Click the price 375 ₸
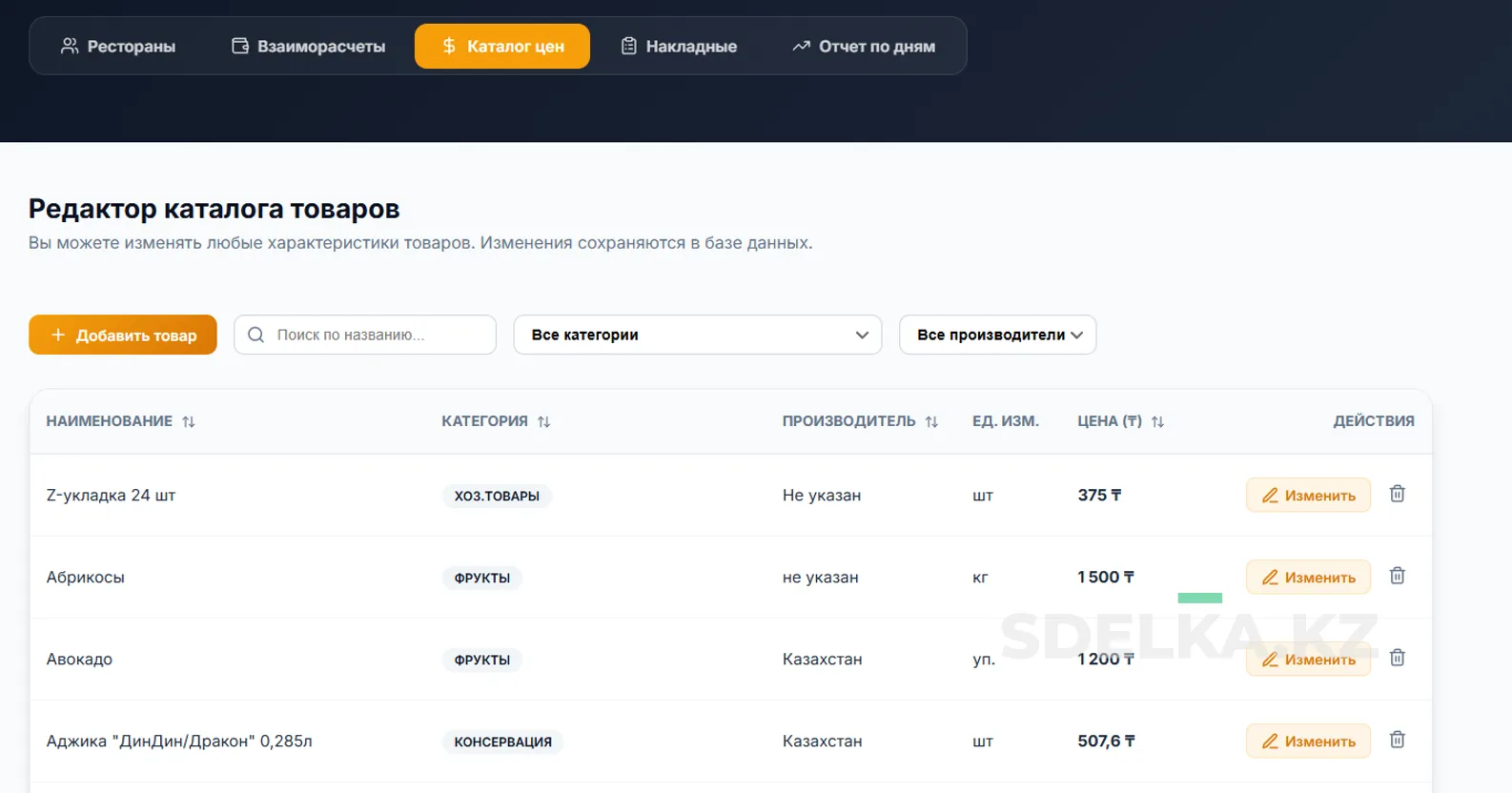 [1099, 495]
